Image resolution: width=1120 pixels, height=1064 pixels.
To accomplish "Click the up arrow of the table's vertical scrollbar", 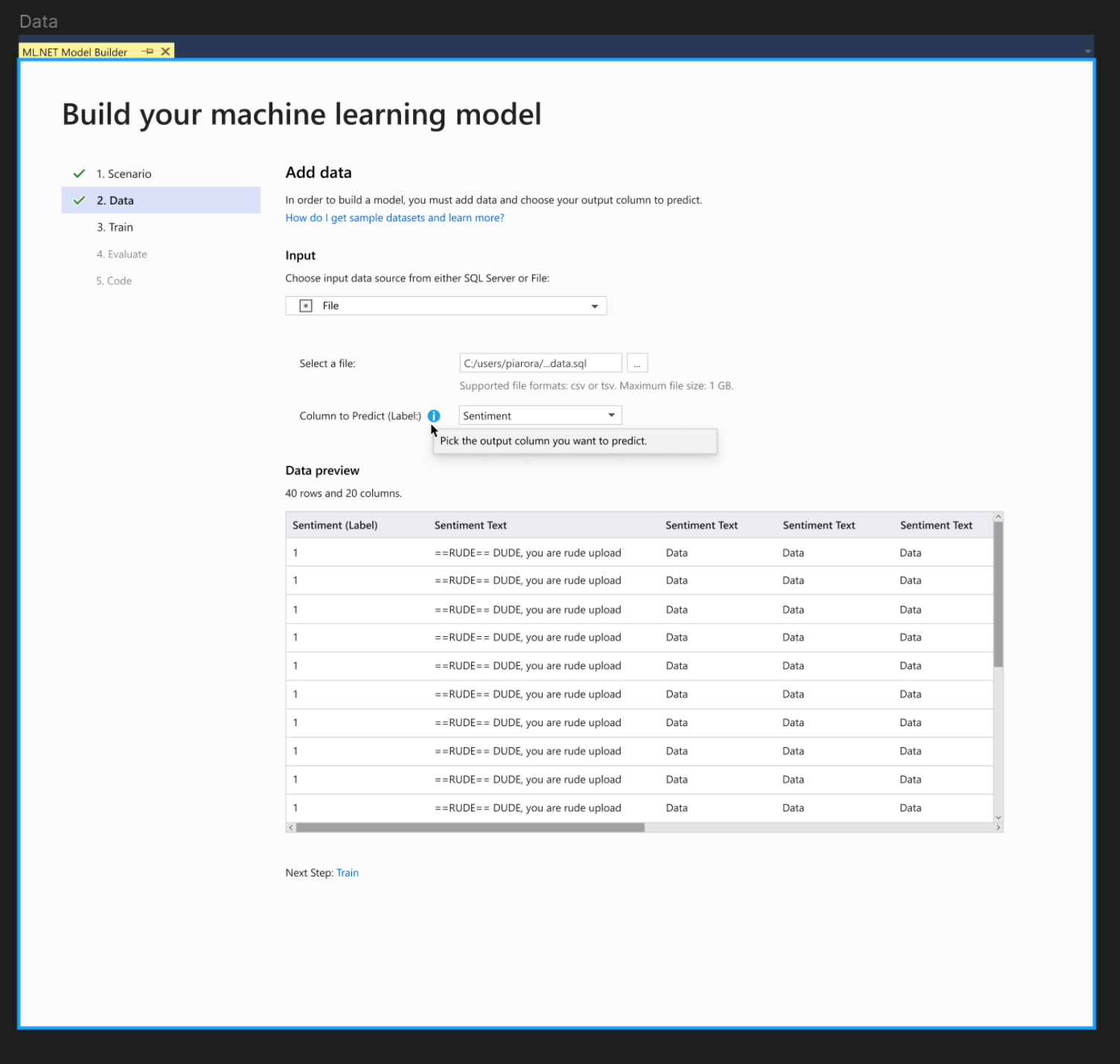I will (x=998, y=516).
